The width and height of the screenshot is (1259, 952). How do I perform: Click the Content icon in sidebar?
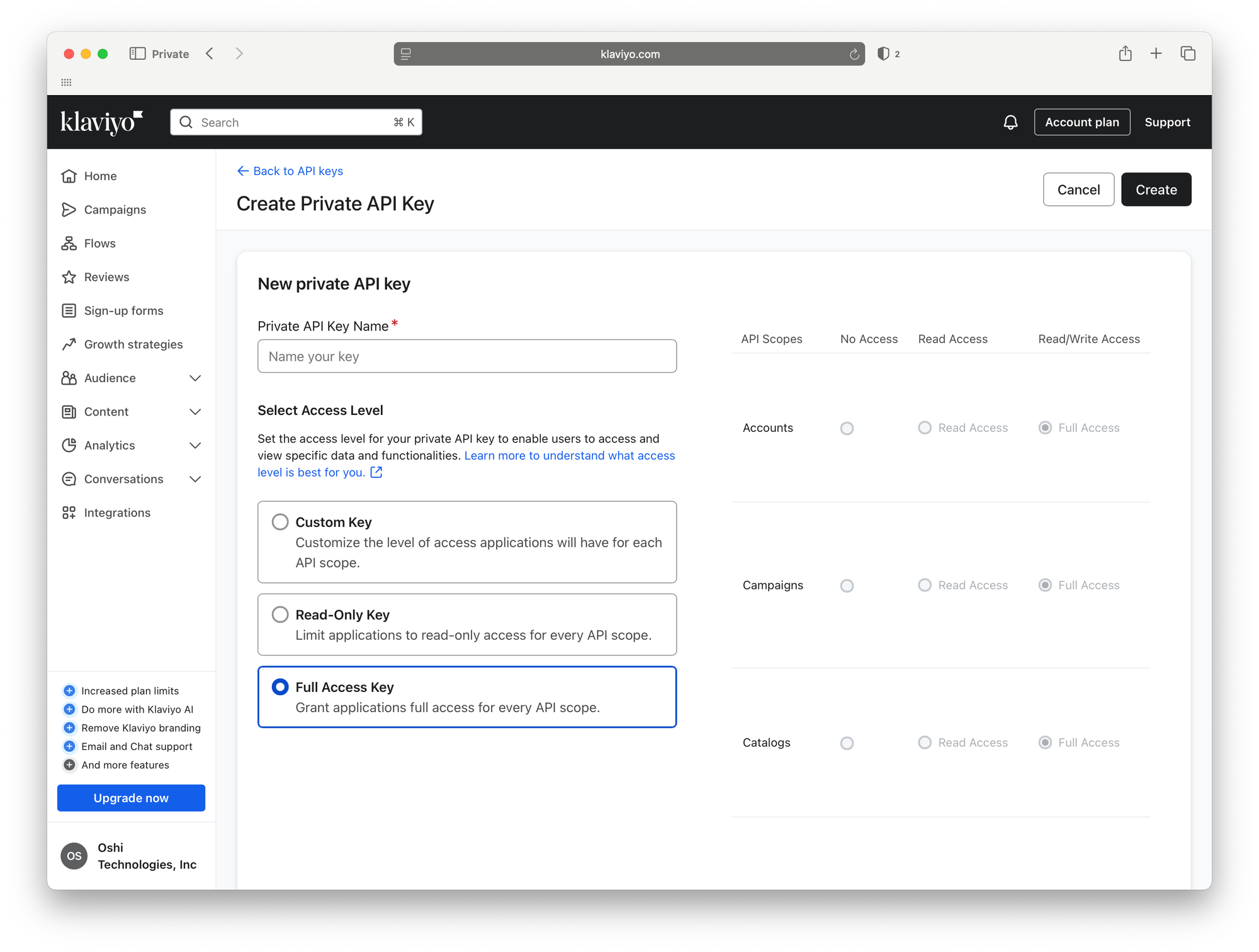click(x=69, y=412)
